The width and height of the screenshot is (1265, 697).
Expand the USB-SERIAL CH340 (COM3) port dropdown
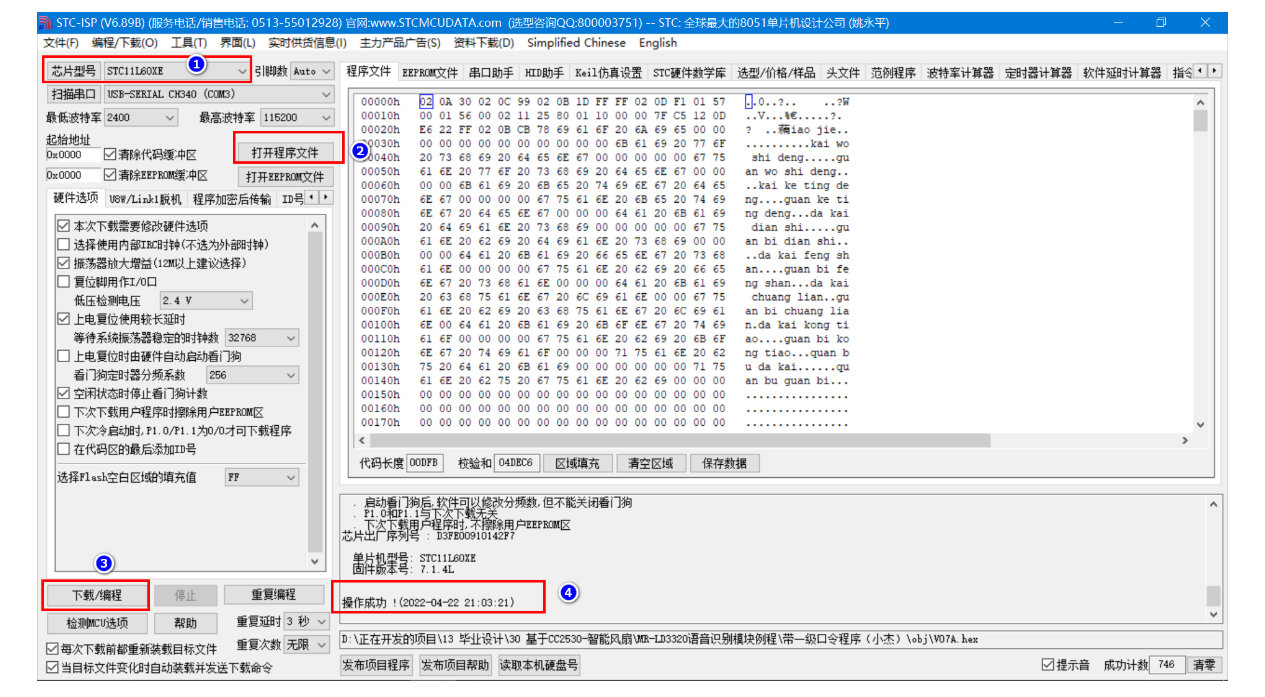click(x=326, y=94)
